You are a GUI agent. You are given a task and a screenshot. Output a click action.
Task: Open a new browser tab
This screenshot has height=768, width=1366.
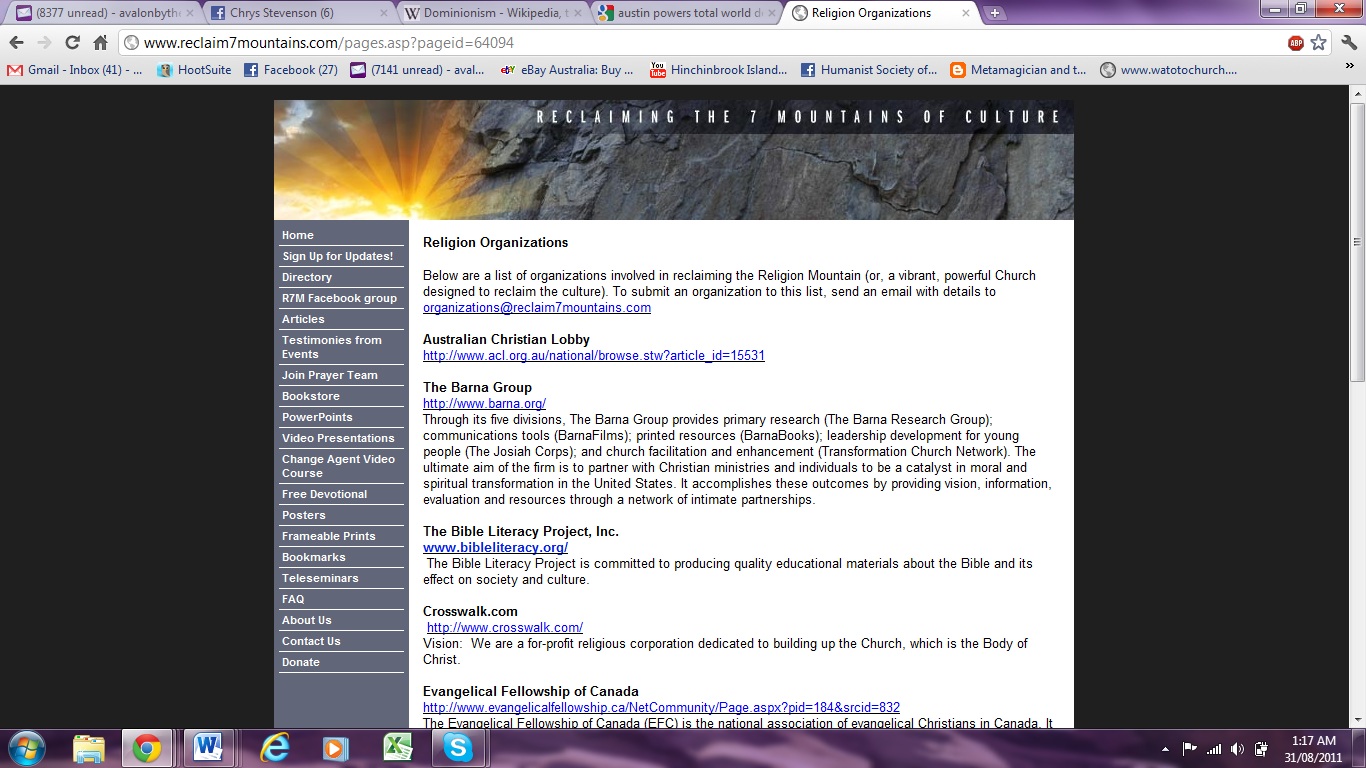pyautogui.click(x=994, y=13)
